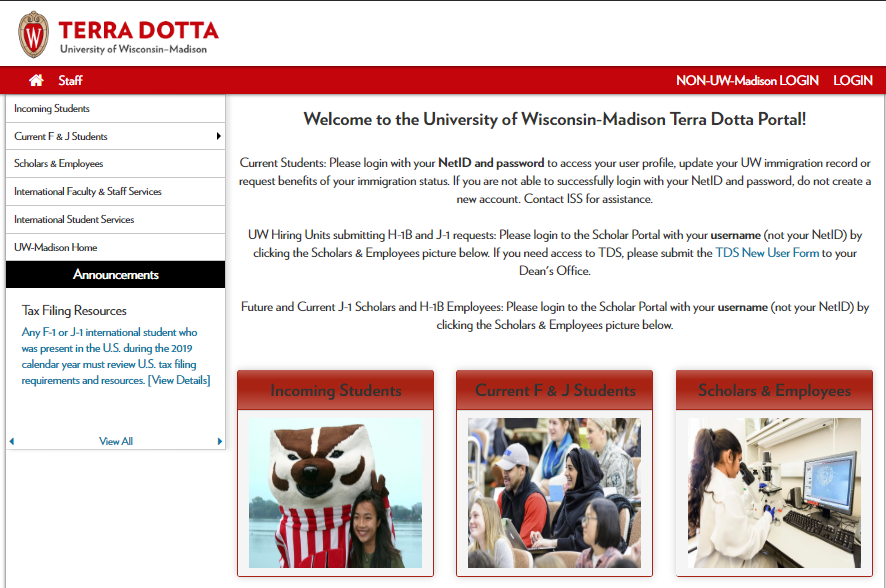Click the lecture hall students photo
Screen dimensions: 886x588
[x=554, y=493]
